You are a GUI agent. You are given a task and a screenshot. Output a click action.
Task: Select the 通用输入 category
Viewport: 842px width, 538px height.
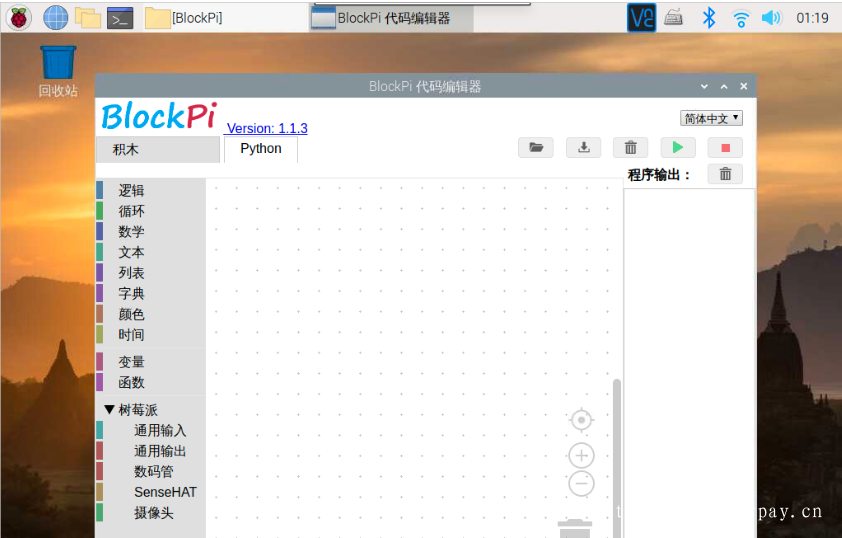[160, 431]
